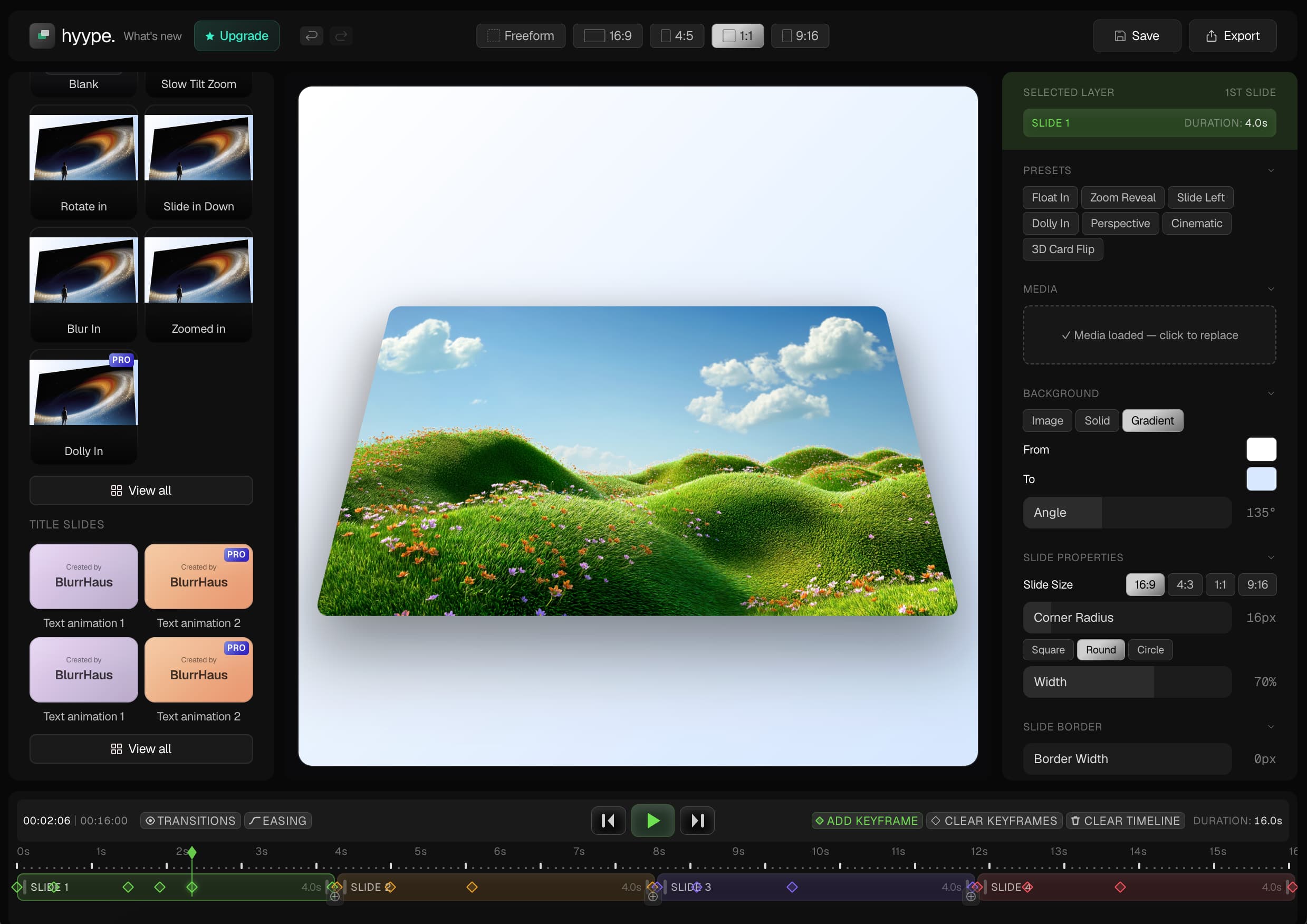Skip forward to the next slide
Viewport: 1307px width, 924px height.
(697, 821)
